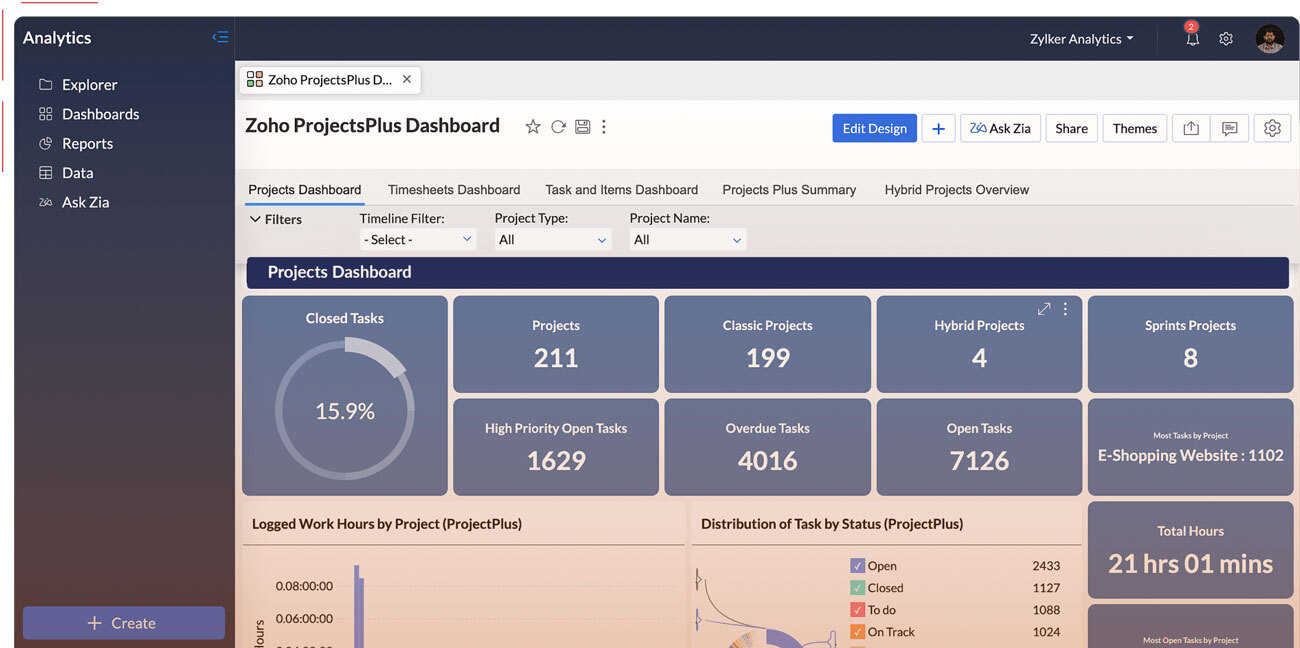Viewport: 1300px width, 648px height.
Task: Click the Projects 211 card
Action: pos(556,344)
